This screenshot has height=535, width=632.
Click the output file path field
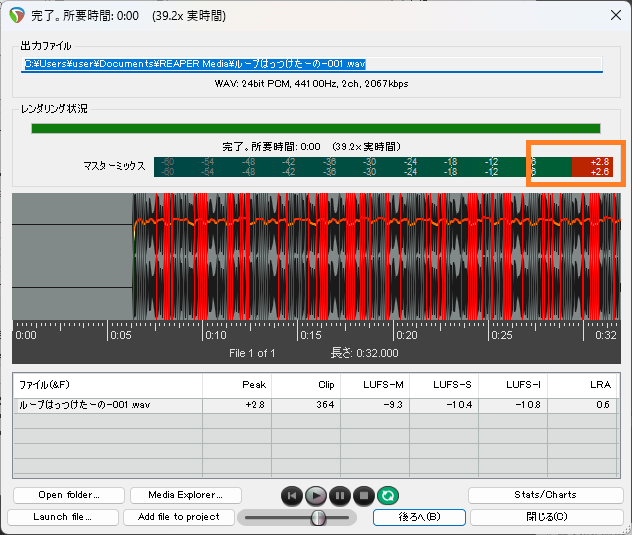click(312, 64)
